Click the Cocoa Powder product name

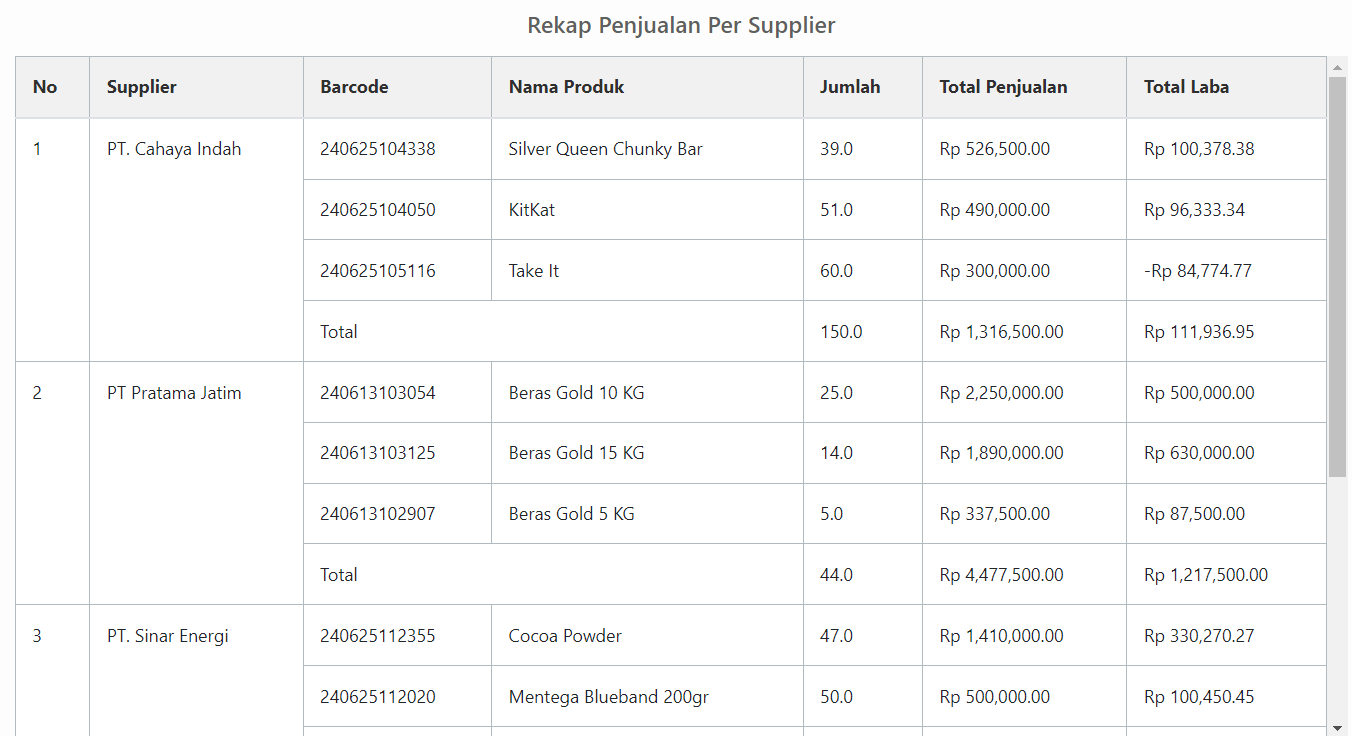(x=565, y=636)
